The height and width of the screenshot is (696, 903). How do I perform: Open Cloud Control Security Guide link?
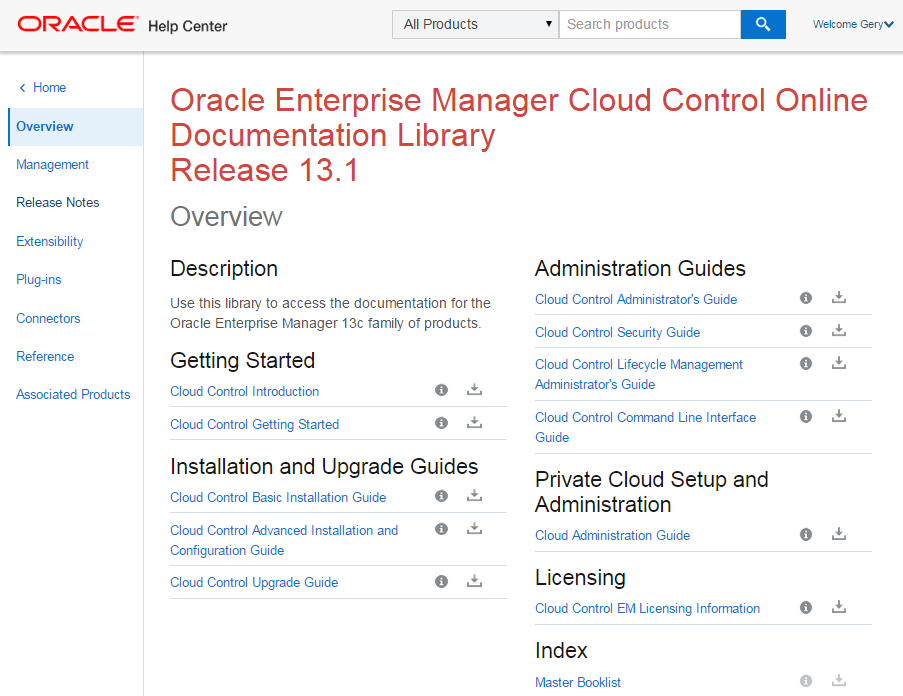pyautogui.click(x=617, y=332)
